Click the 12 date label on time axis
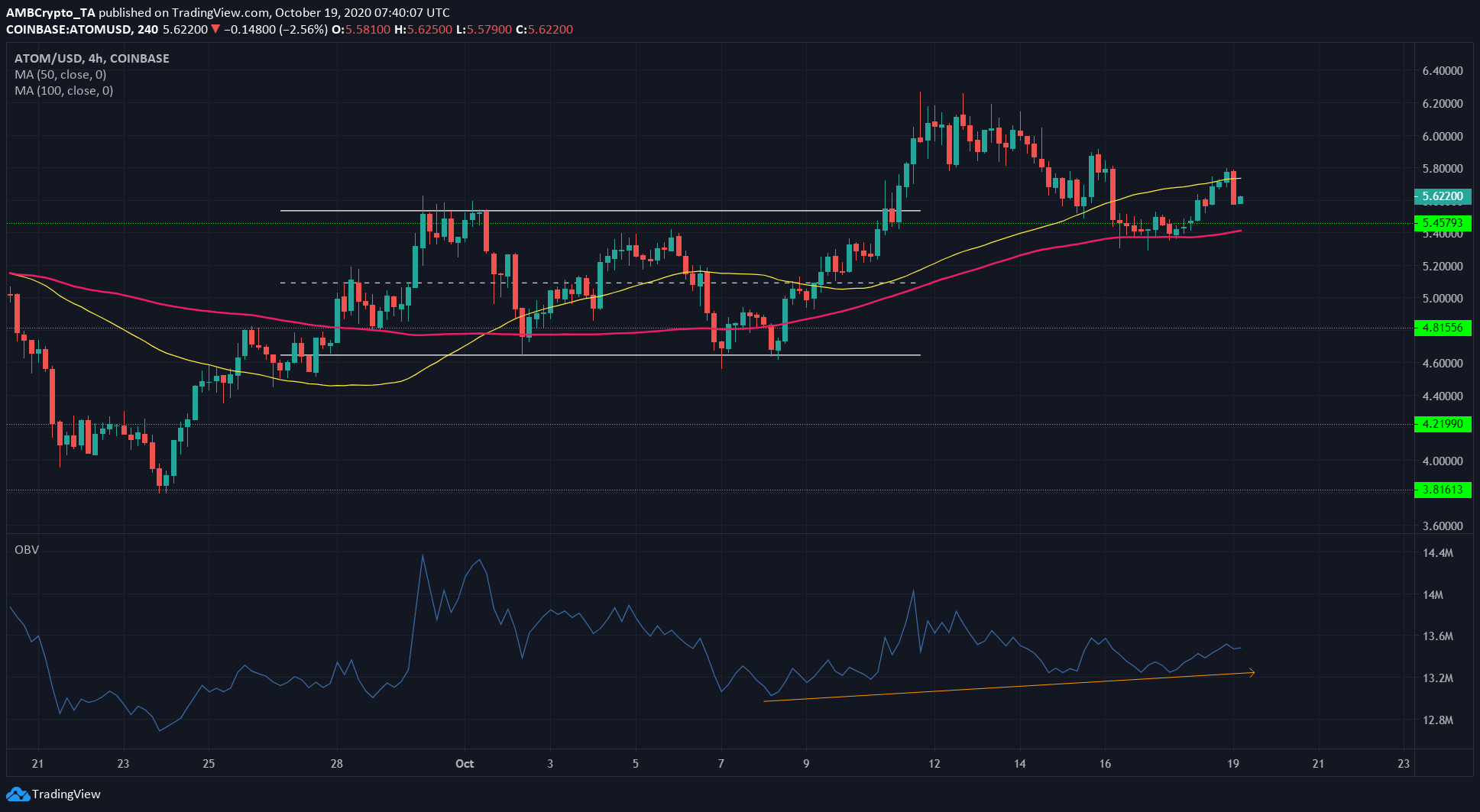 (x=934, y=764)
